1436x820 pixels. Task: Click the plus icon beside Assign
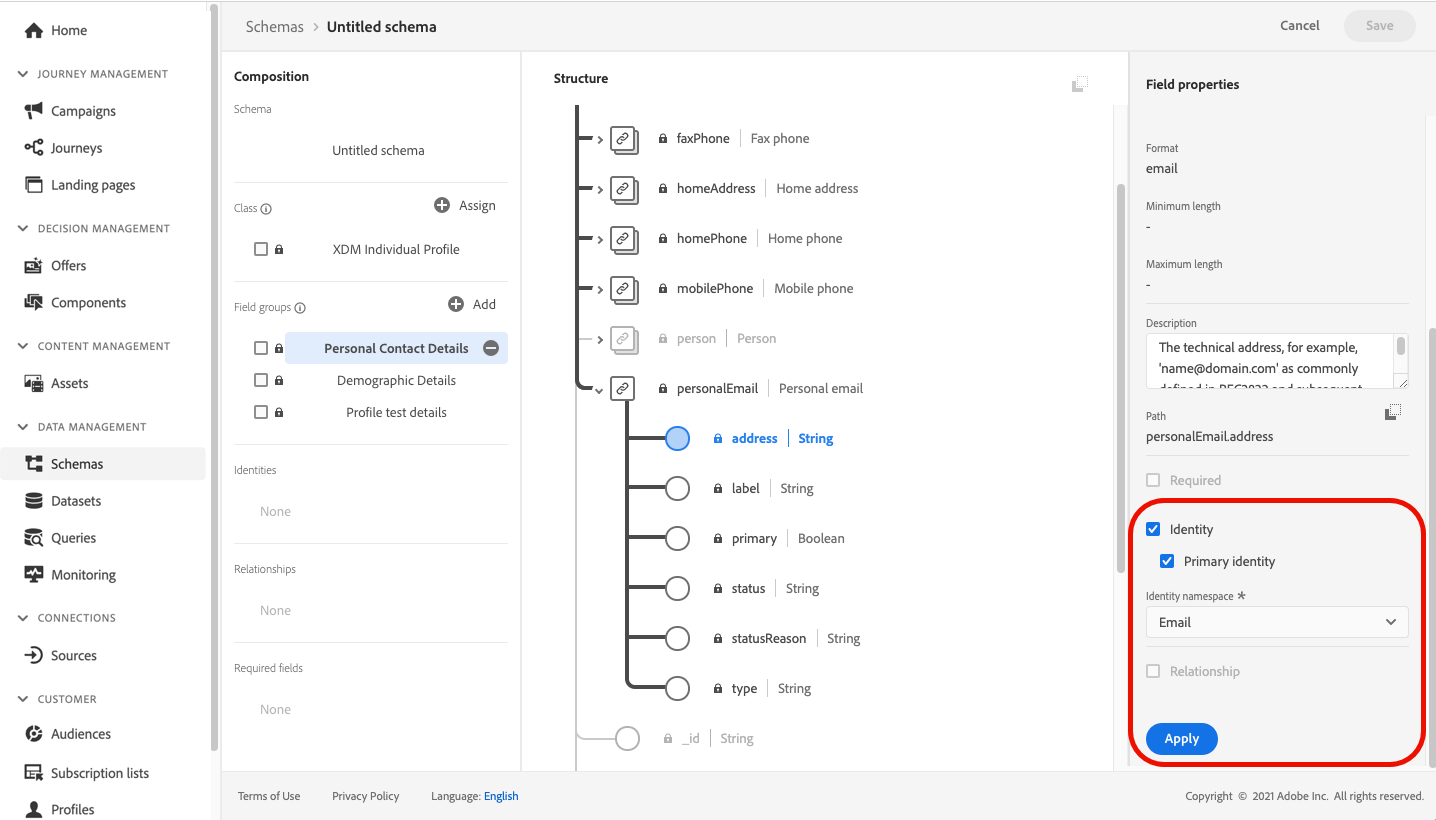click(442, 205)
